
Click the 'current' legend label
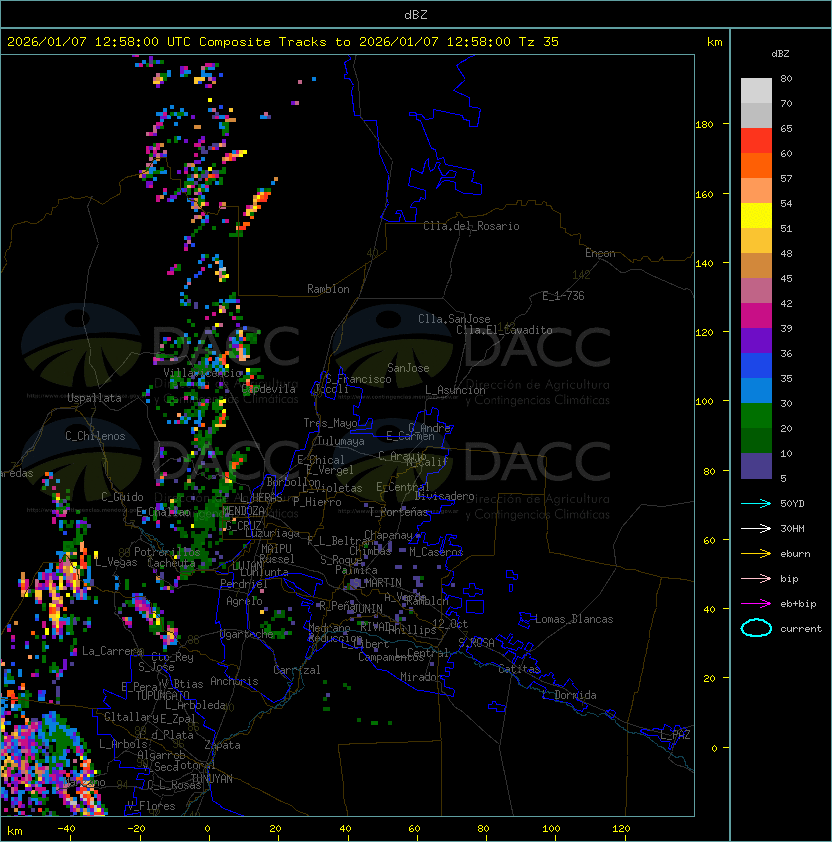pyautogui.click(x=801, y=628)
